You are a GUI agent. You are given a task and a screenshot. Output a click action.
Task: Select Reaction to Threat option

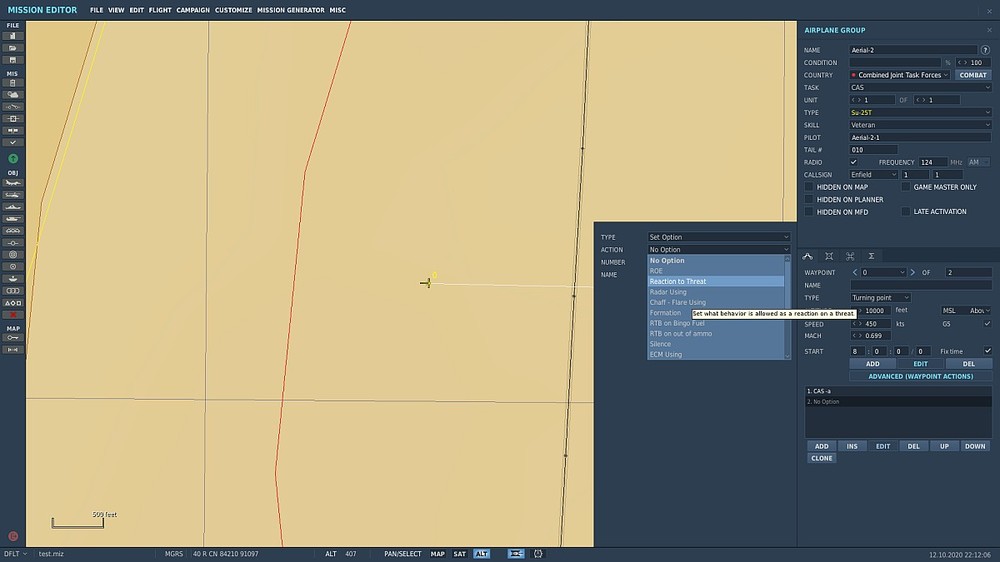pyautogui.click(x=716, y=281)
